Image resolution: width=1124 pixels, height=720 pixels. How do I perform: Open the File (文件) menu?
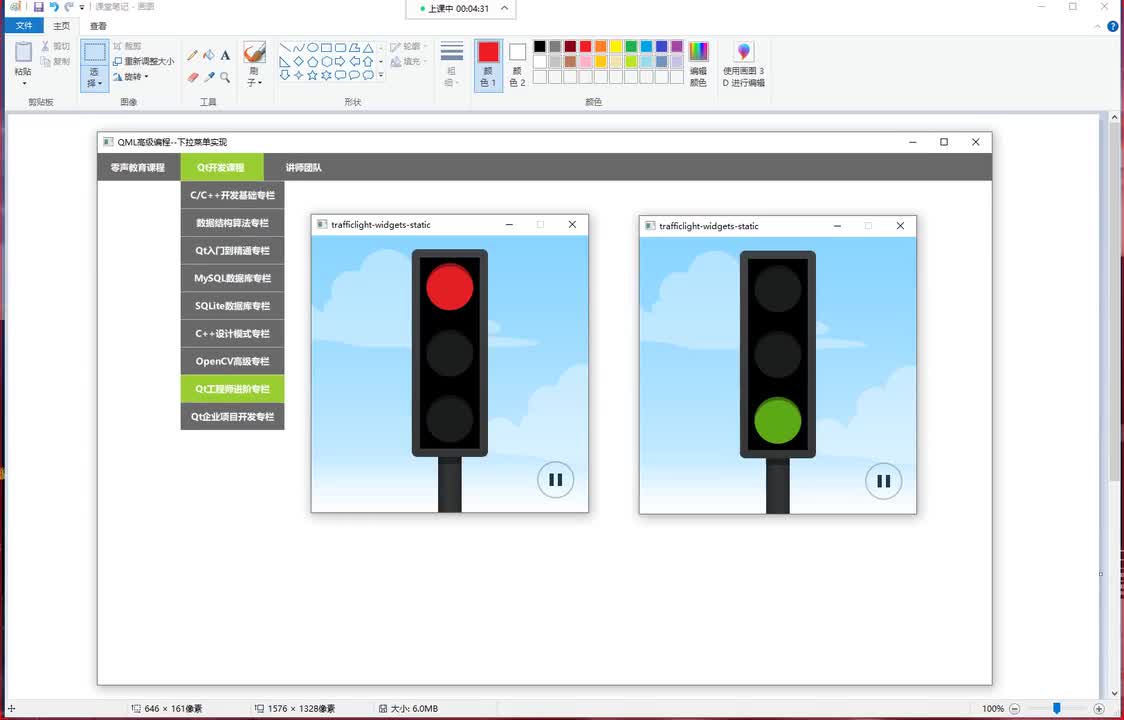[24, 26]
